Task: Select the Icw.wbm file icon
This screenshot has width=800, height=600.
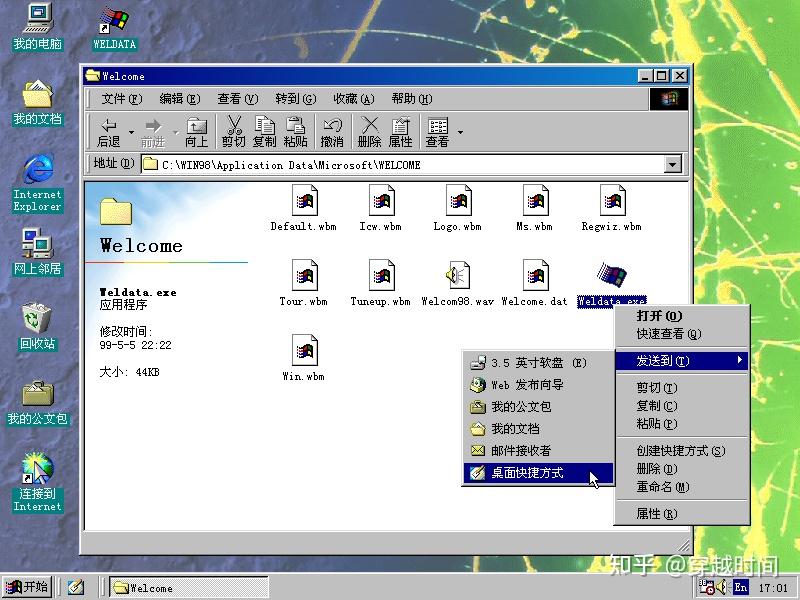Action: (x=382, y=201)
